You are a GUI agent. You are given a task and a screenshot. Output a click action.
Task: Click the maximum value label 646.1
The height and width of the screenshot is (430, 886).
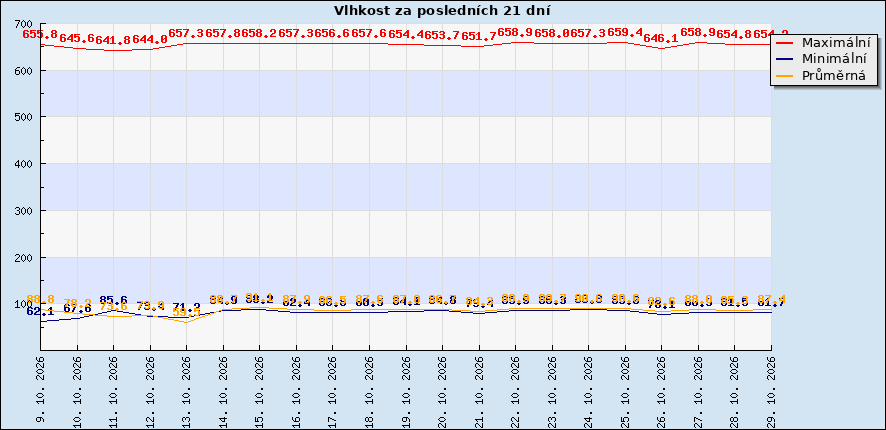point(662,38)
